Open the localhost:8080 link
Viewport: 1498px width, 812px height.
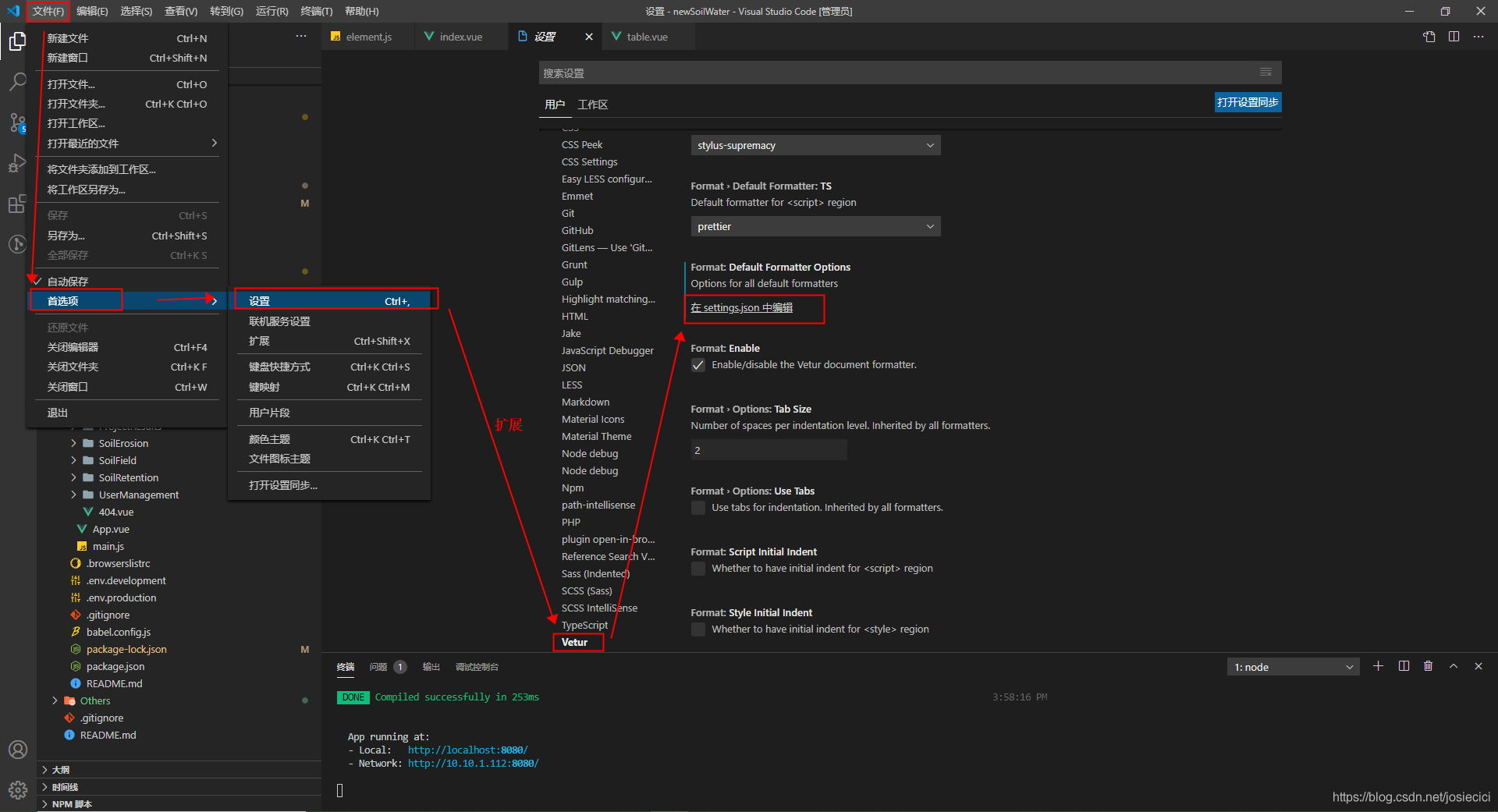pyautogui.click(x=467, y=750)
